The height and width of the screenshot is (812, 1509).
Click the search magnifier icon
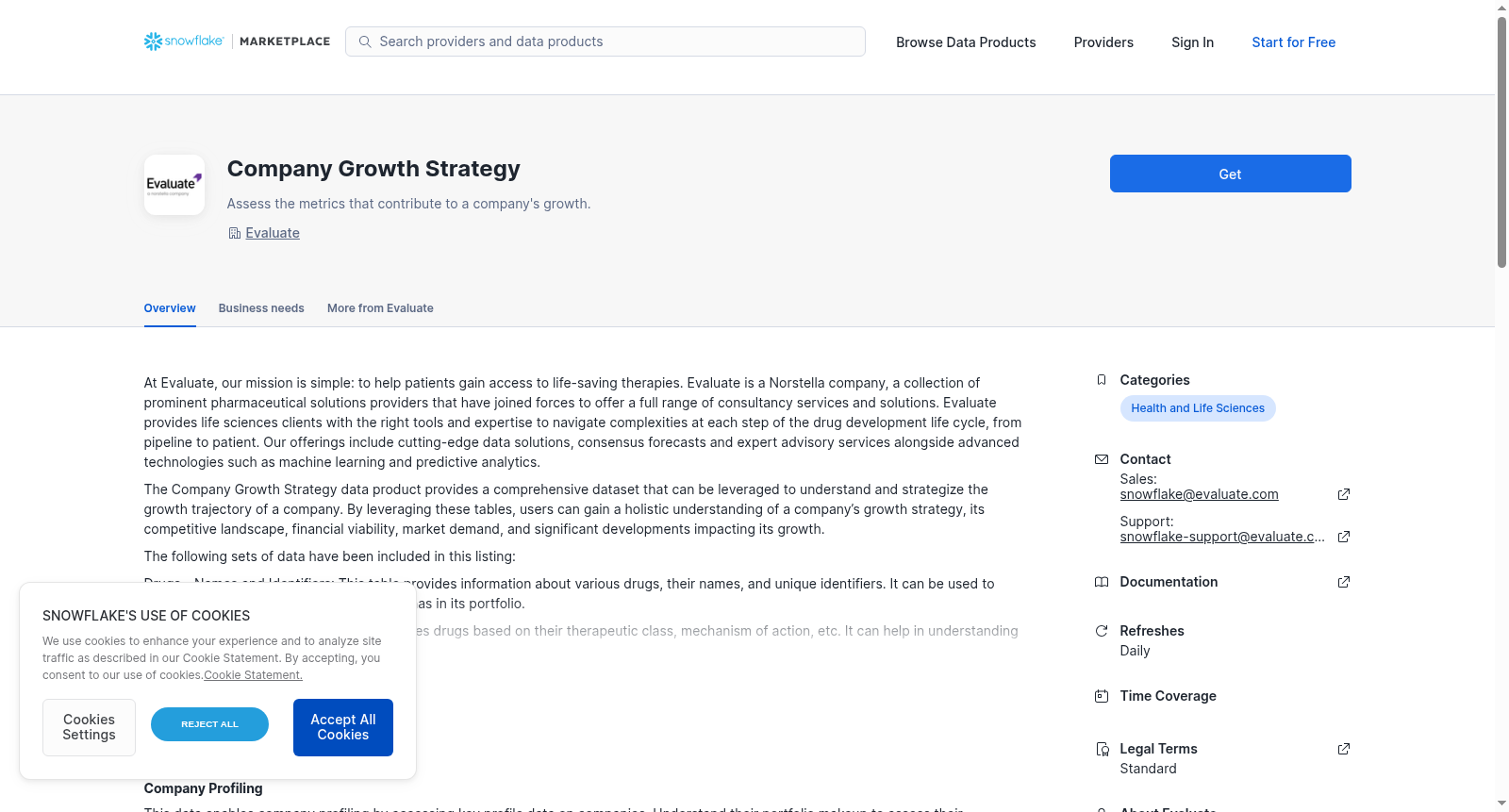(365, 41)
